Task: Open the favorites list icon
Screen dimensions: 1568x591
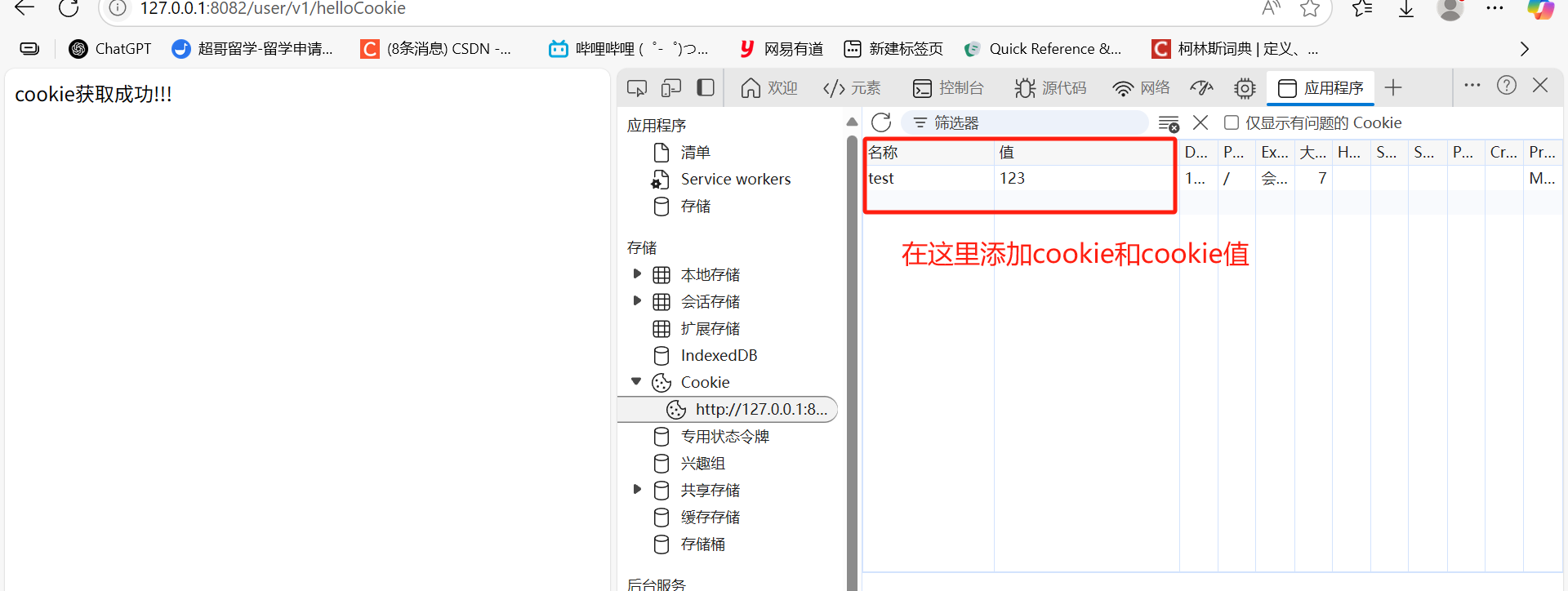Action: coord(1362,8)
